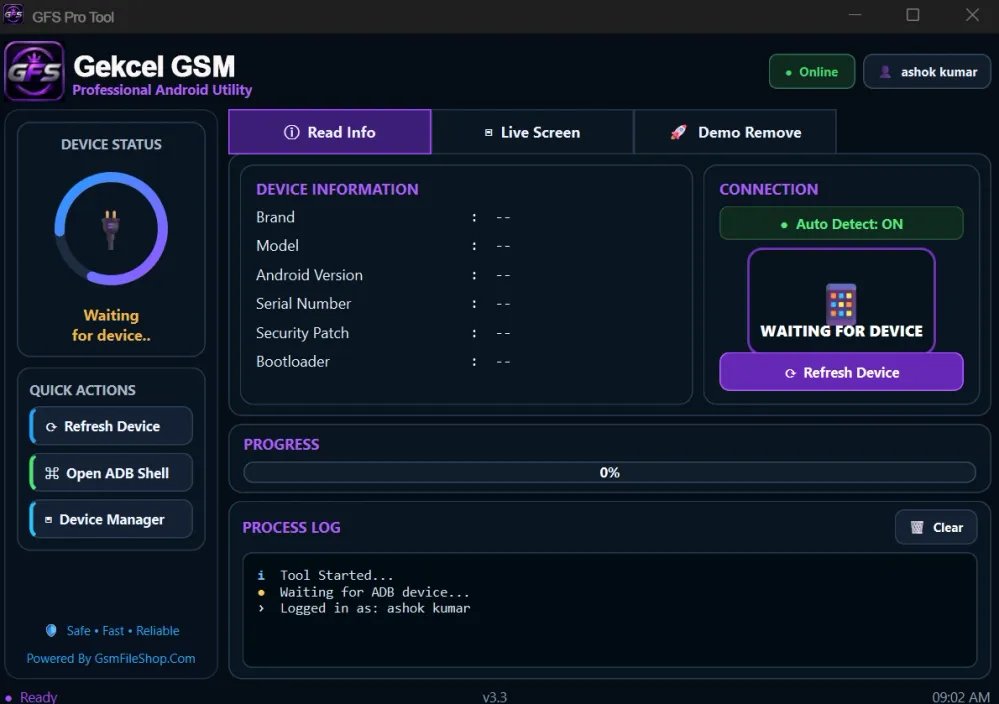This screenshot has width=999, height=704.
Task: Click Refresh Device in Quick Actions
Action: click(x=111, y=426)
